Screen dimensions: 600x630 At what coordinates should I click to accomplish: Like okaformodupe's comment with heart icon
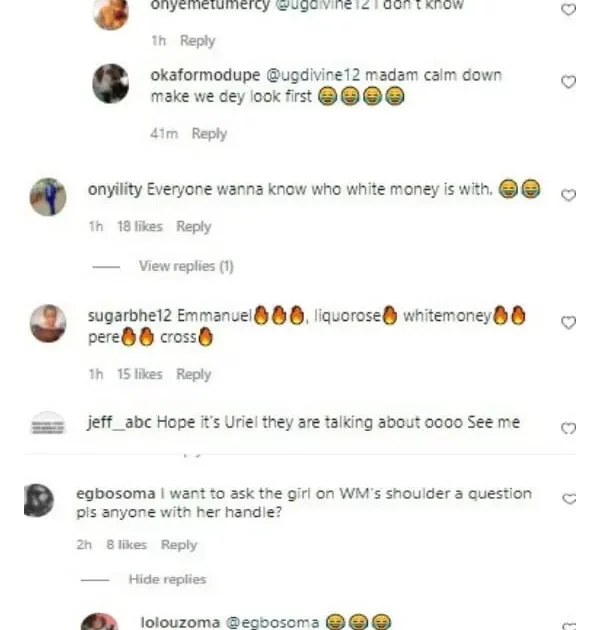point(568,82)
